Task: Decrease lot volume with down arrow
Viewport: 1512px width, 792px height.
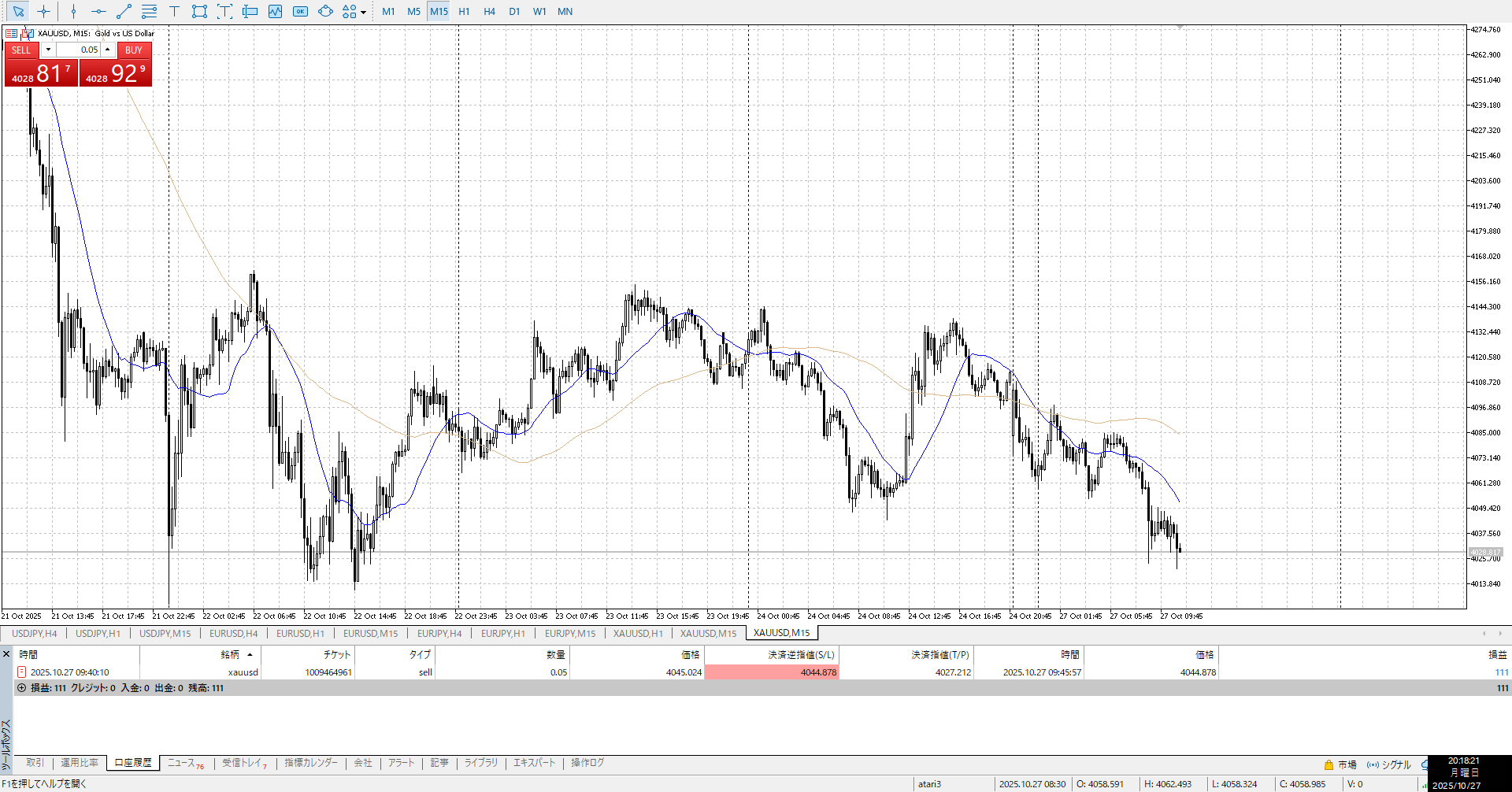Action: click(x=48, y=50)
